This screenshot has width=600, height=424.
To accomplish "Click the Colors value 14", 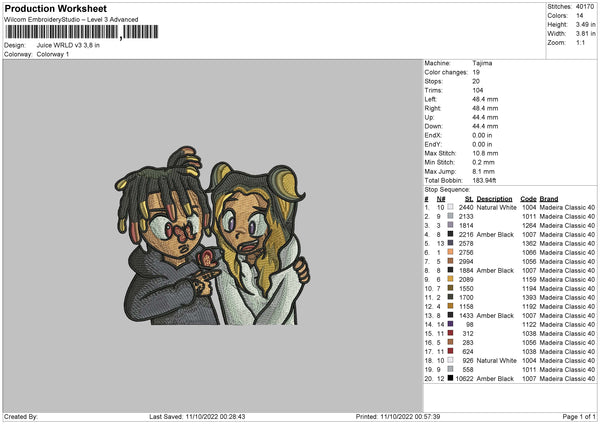I will click(x=579, y=16).
